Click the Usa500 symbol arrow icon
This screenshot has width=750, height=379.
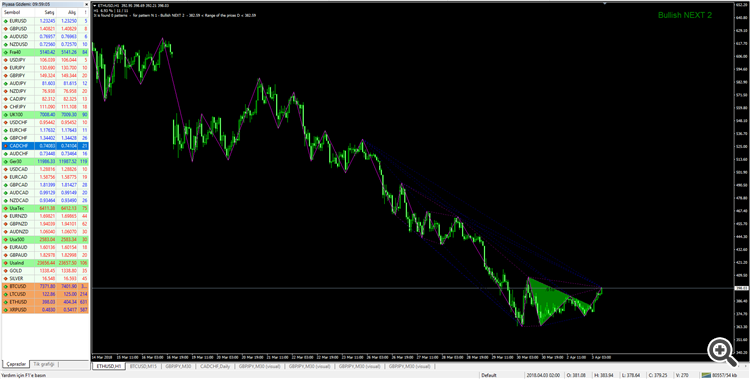pos(5,239)
